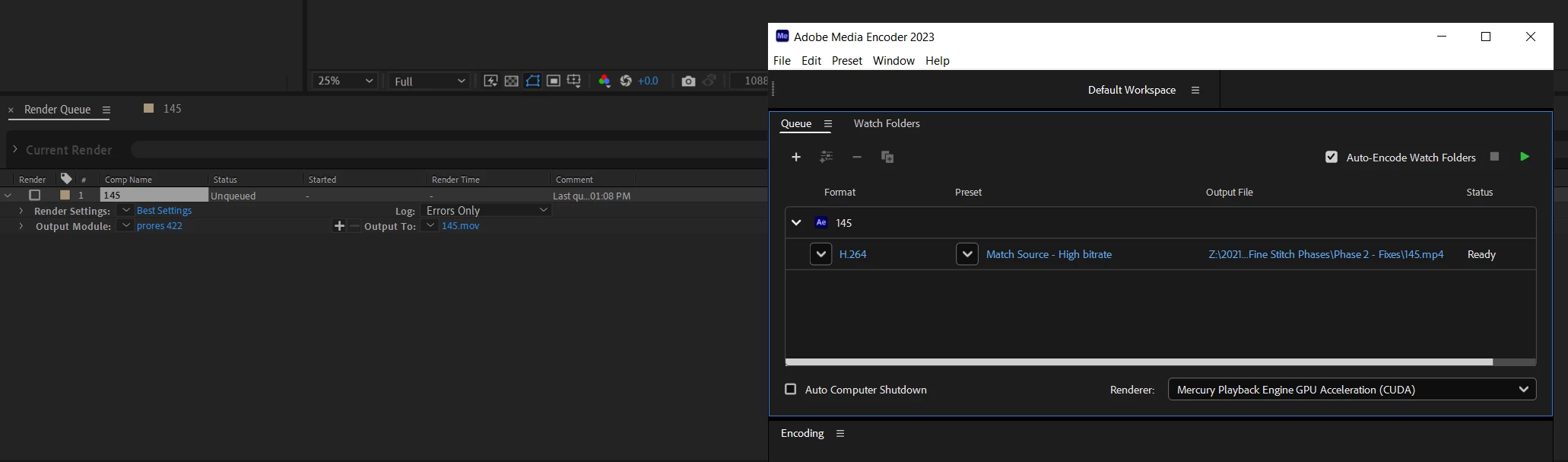Toggle Fast Previews icon in After Effects viewer

[x=490, y=81]
